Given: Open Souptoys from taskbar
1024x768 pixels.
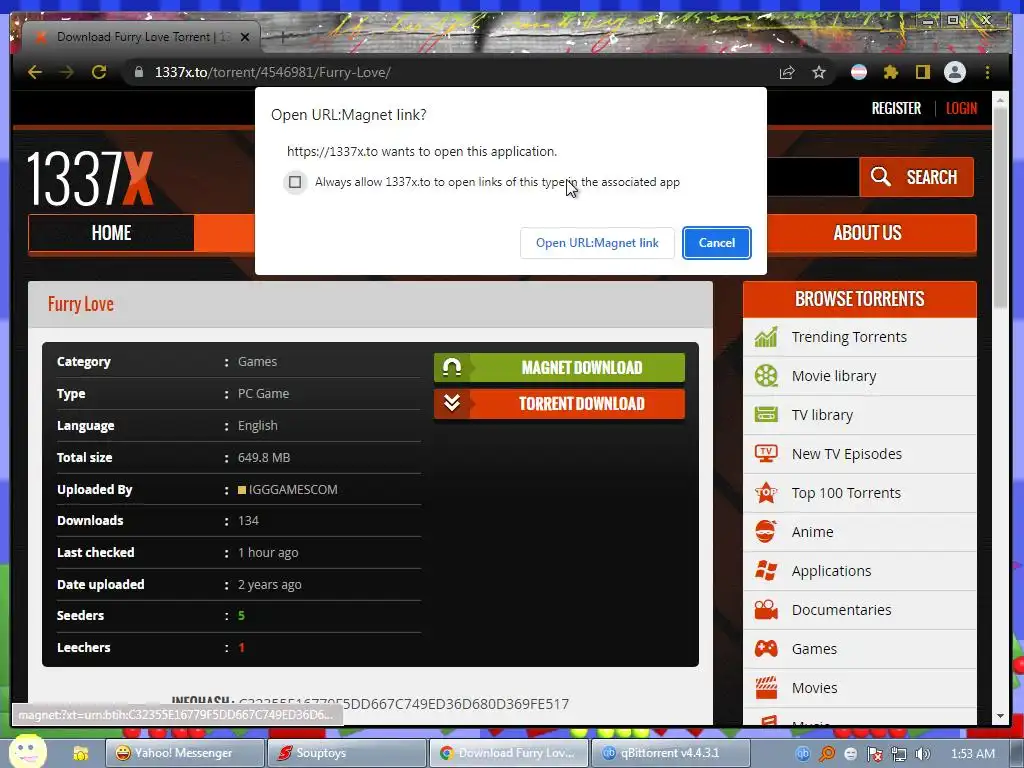Looking at the screenshot, I should click(x=347, y=753).
